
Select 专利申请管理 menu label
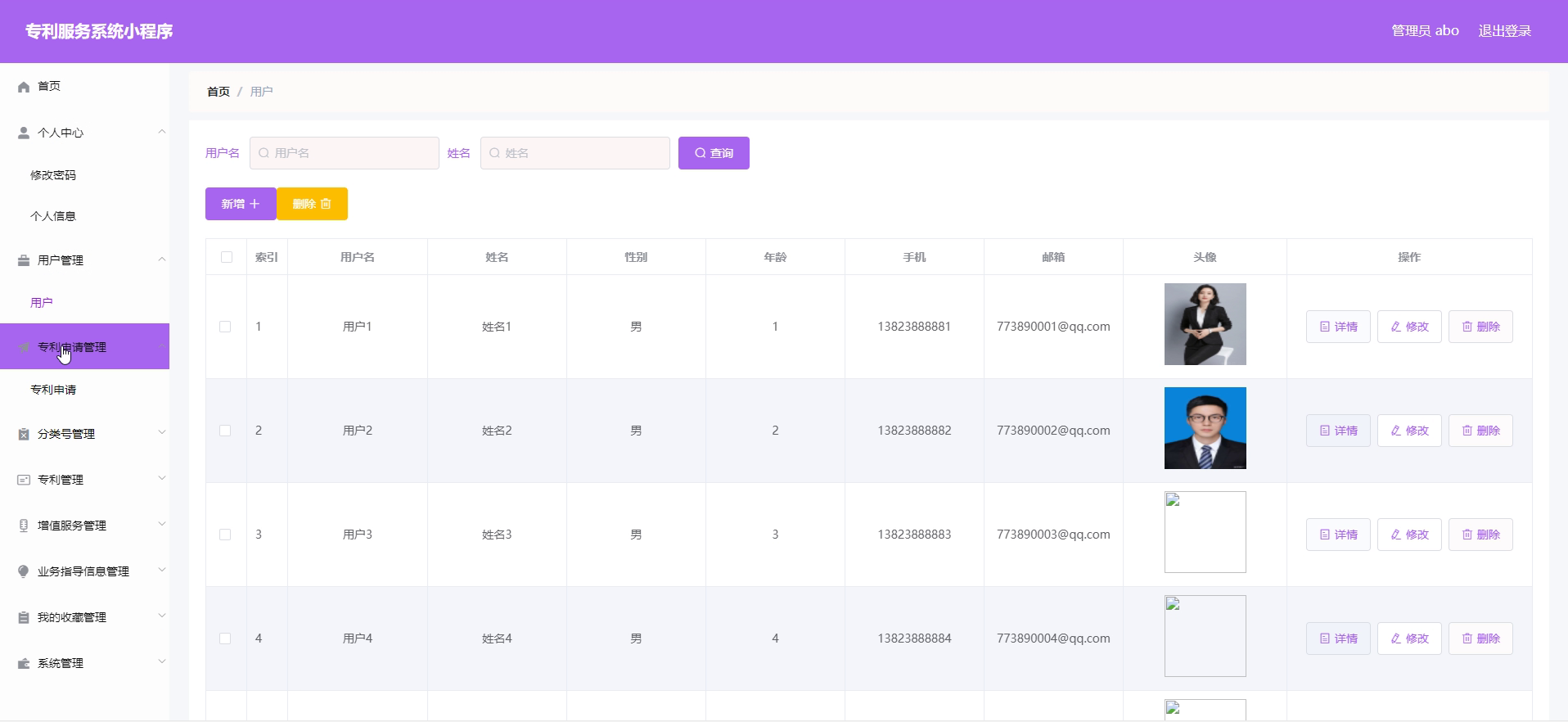tap(72, 347)
